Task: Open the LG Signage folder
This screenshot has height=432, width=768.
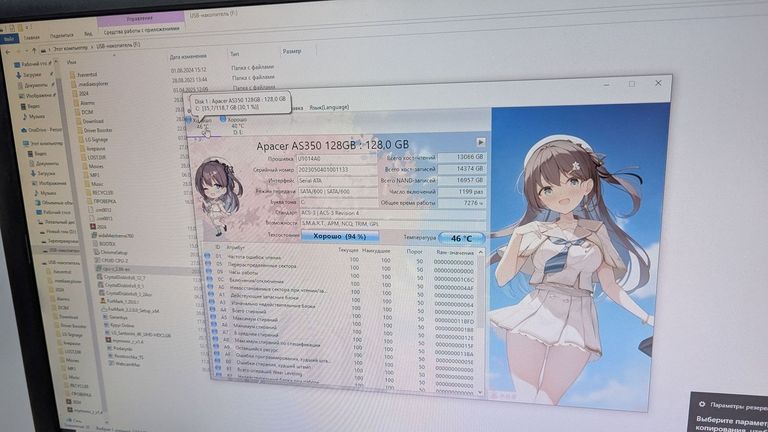Action: 97,137
